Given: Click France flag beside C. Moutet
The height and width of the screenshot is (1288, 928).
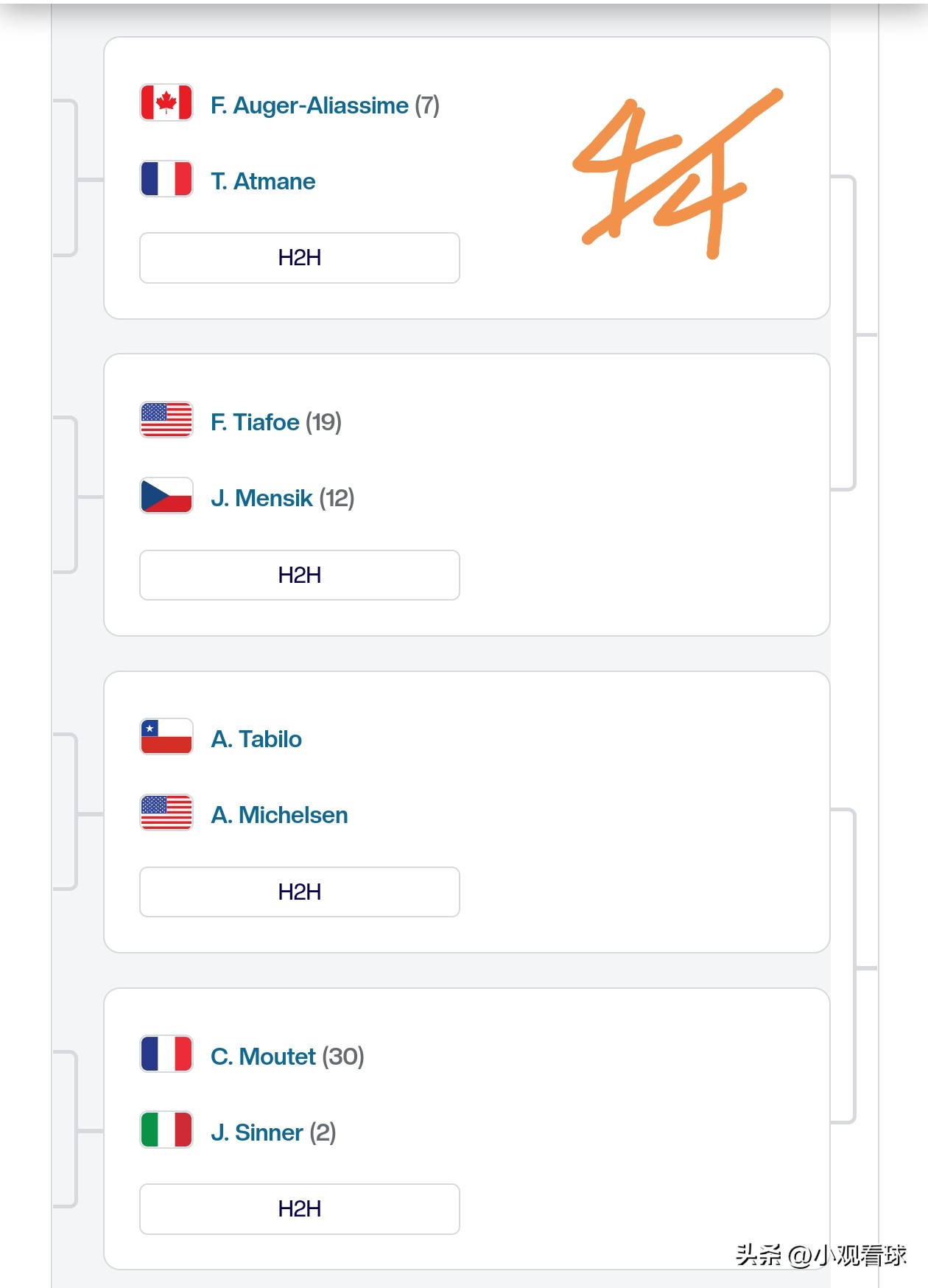Looking at the screenshot, I should (166, 1054).
